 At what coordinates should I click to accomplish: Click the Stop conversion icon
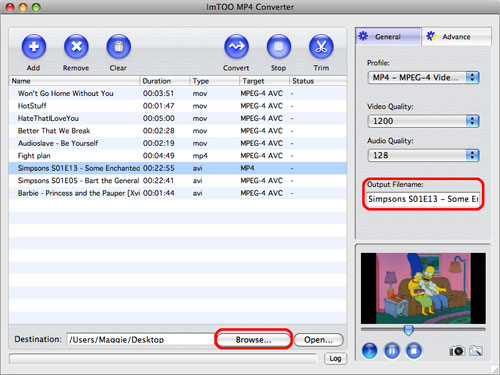pyautogui.click(x=279, y=46)
